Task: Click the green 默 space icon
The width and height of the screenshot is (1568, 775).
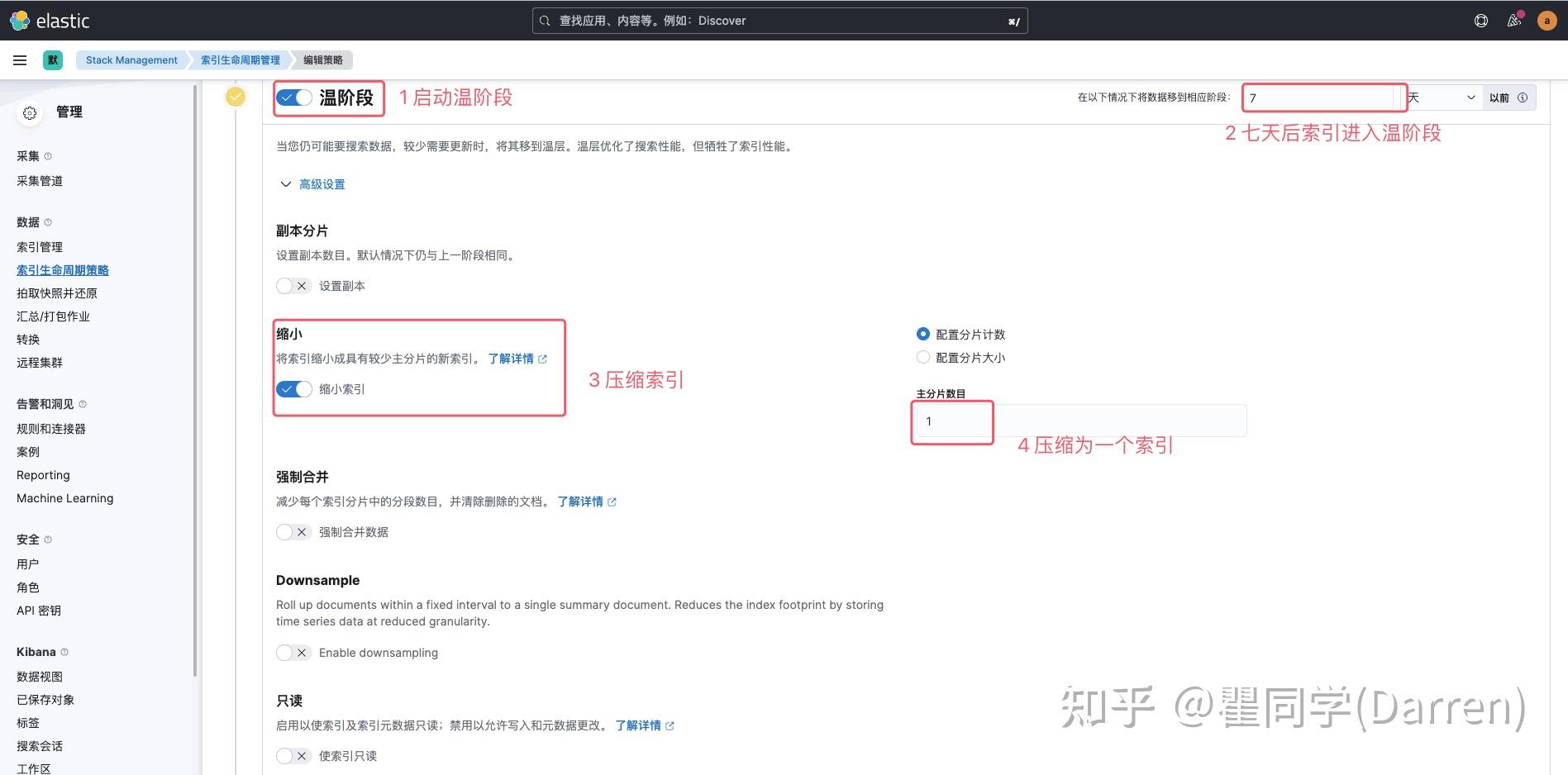Action: [x=52, y=59]
